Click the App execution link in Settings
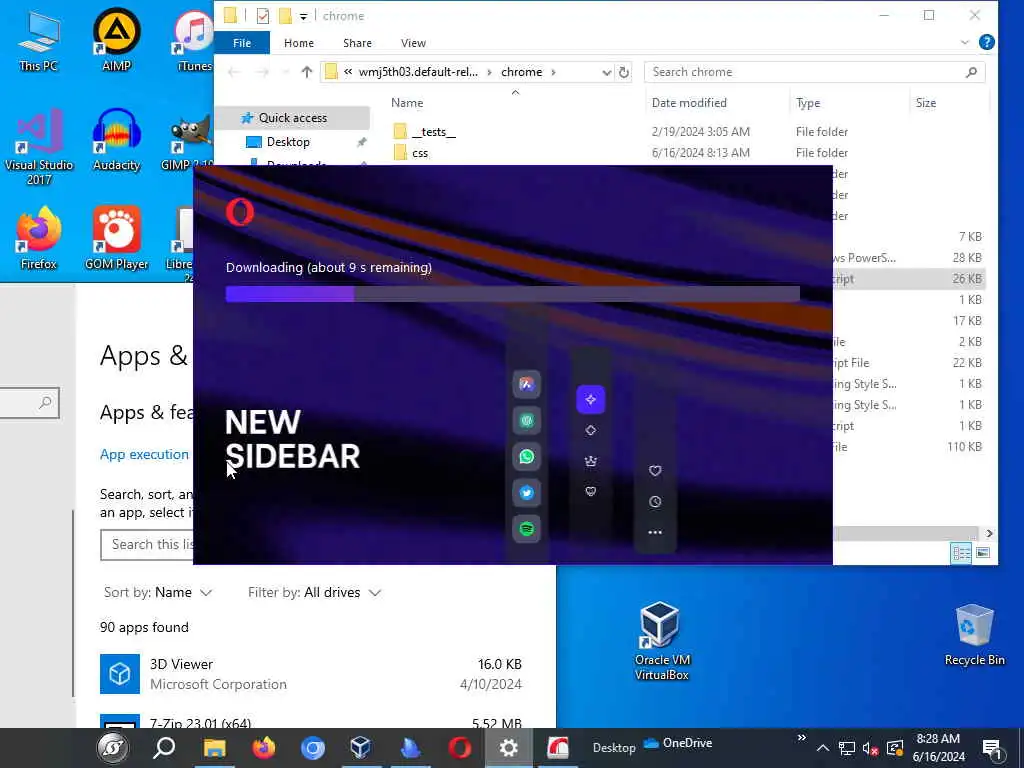Image resolution: width=1024 pixels, height=768 pixels. coord(144,455)
